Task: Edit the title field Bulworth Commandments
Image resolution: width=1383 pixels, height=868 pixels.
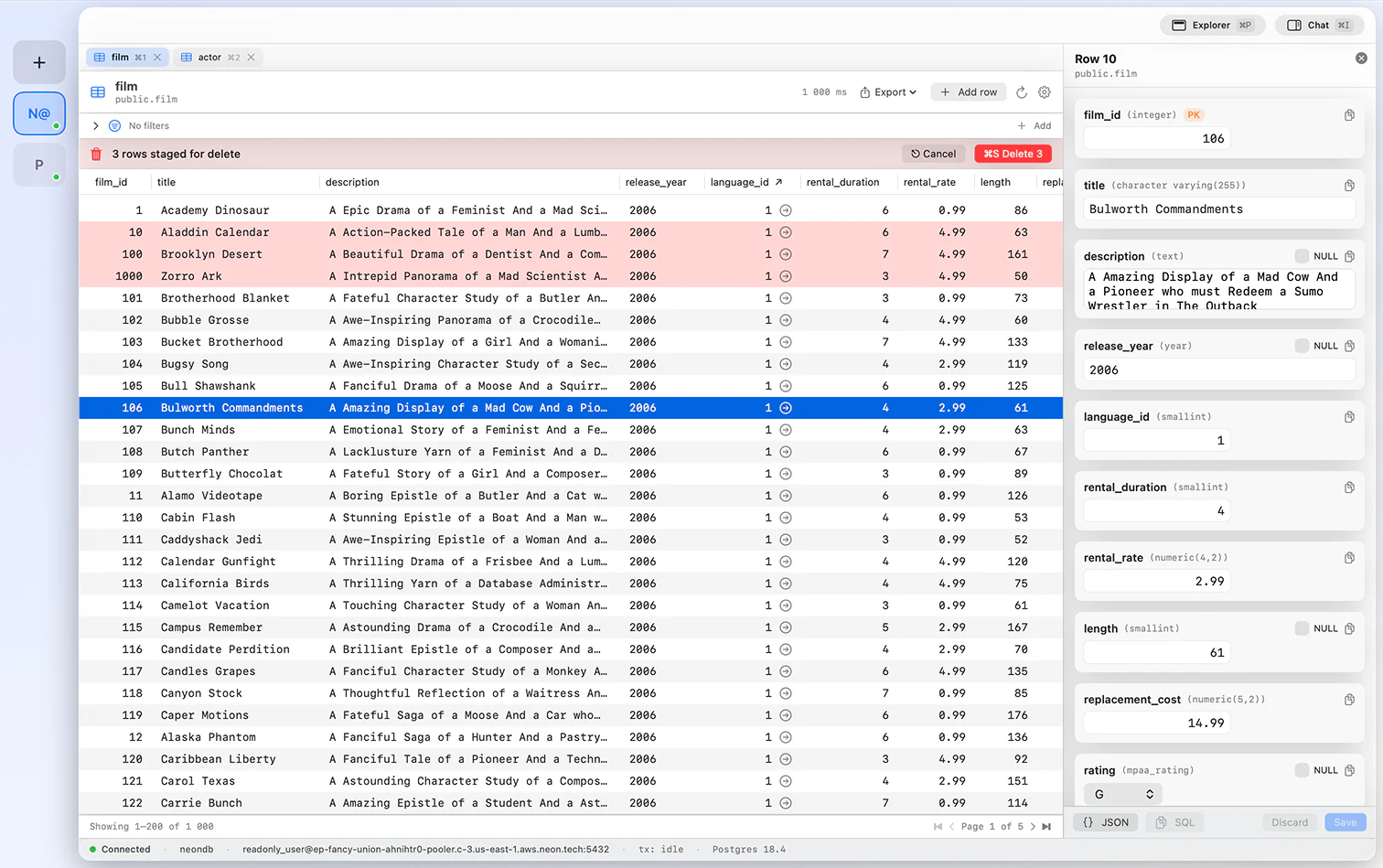Action: click(x=1219, y=209)
